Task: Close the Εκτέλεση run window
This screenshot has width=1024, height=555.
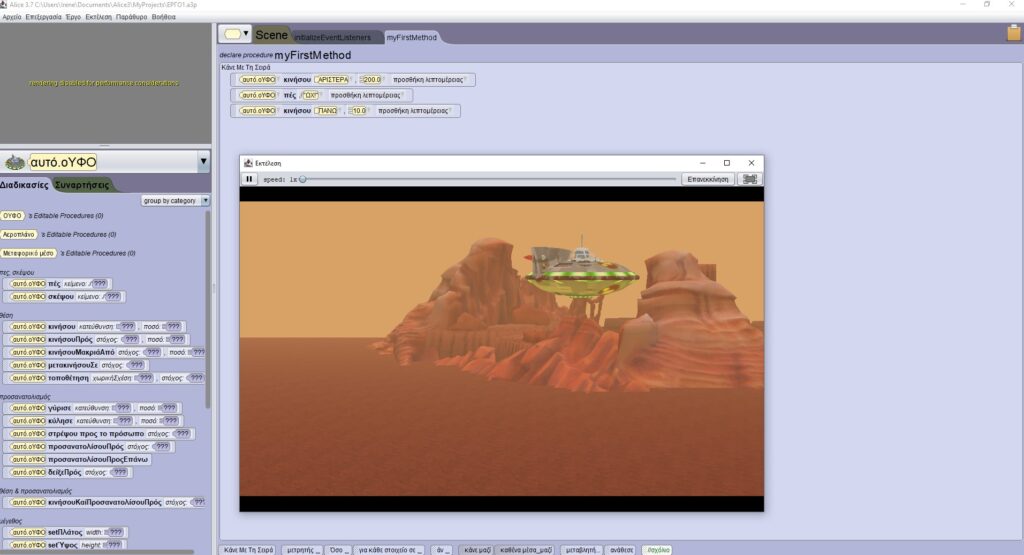Action: (749, 163)
